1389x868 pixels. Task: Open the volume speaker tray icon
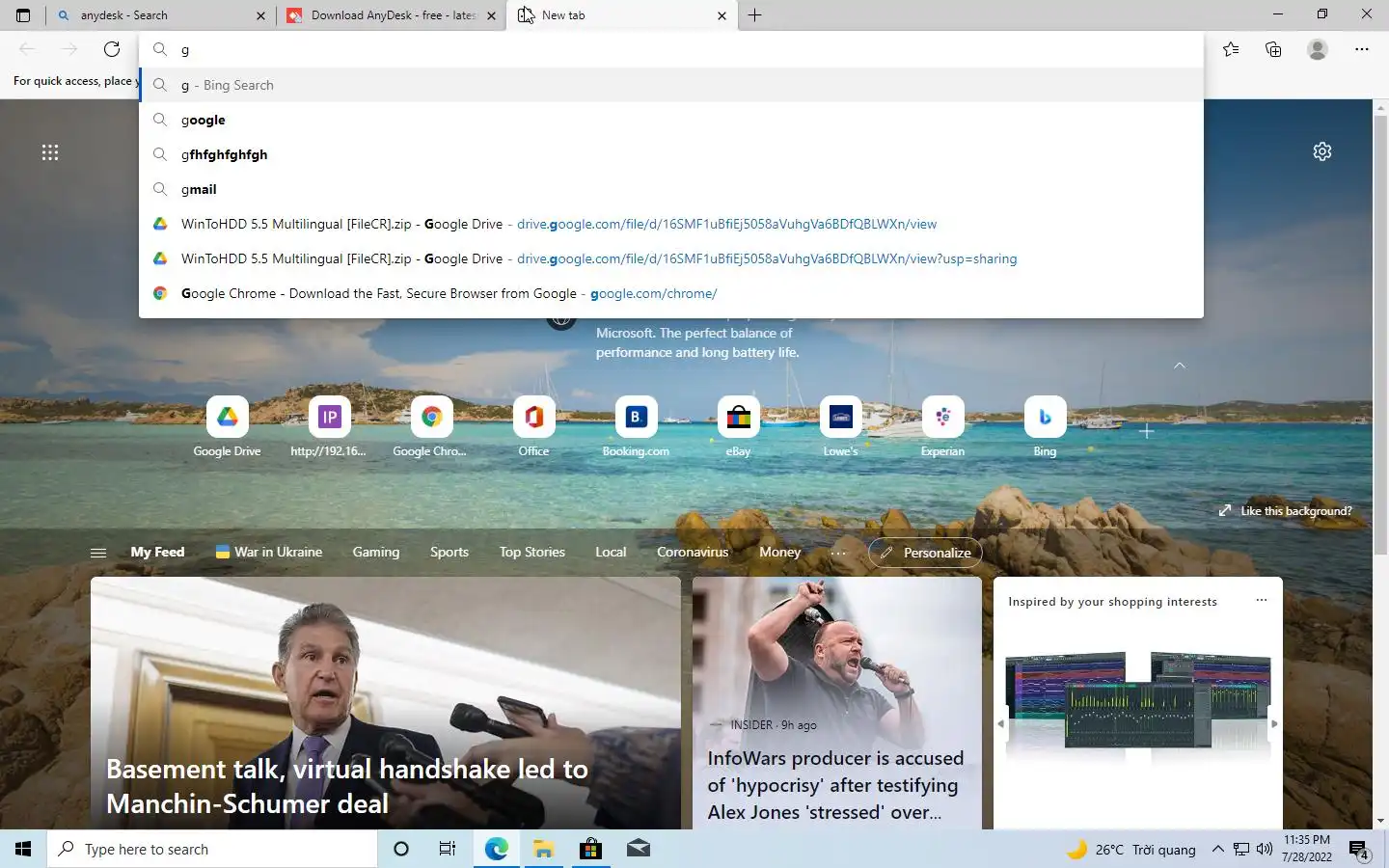(x=1265, y=850)
